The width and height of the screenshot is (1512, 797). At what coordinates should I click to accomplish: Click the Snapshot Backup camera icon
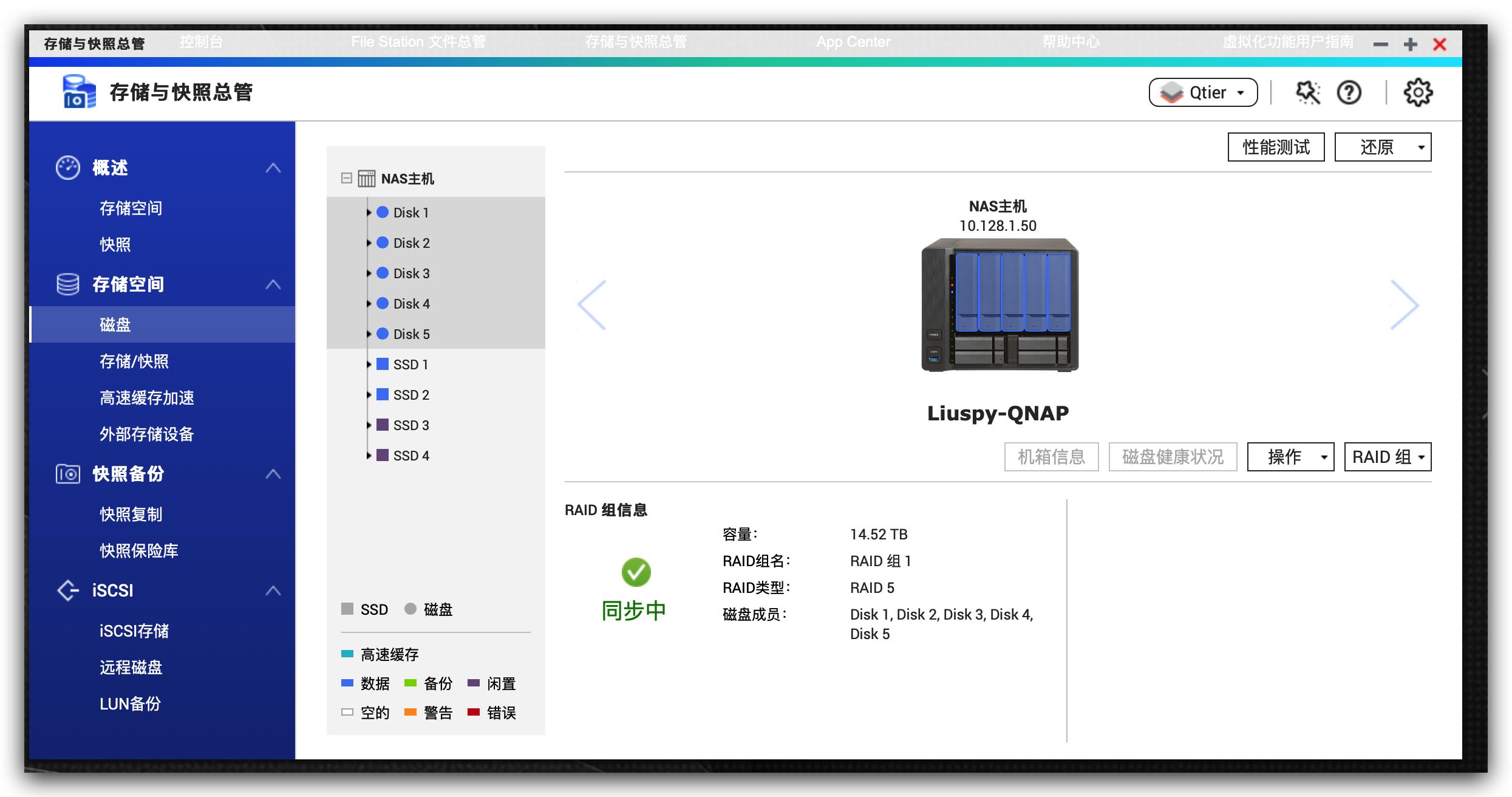click(x=67, y=474)
